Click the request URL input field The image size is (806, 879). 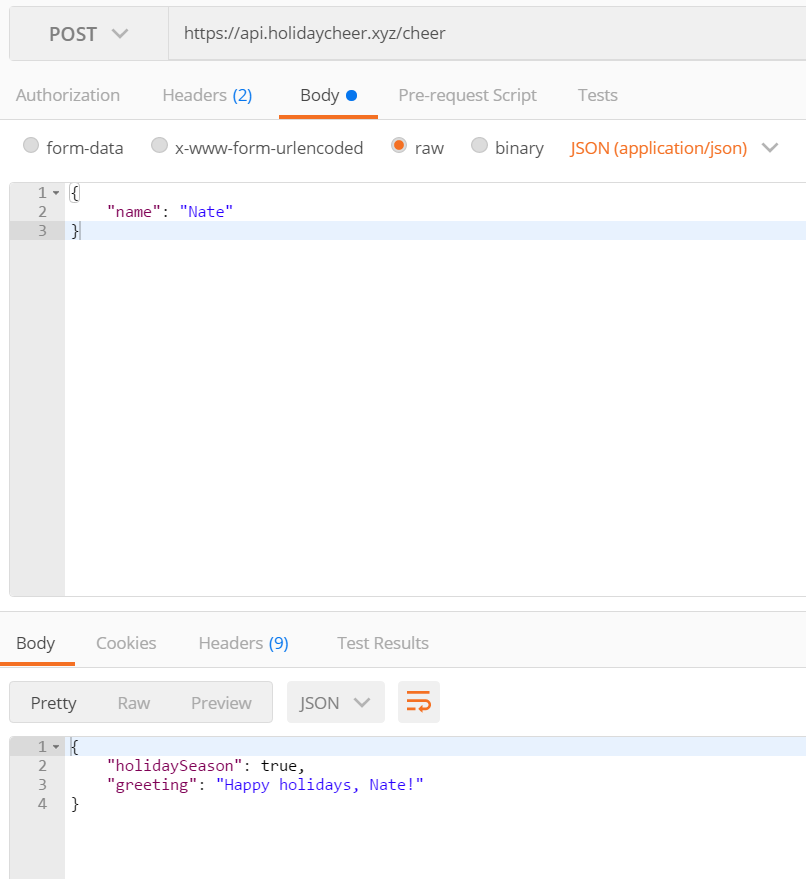[x=480, y=34]
